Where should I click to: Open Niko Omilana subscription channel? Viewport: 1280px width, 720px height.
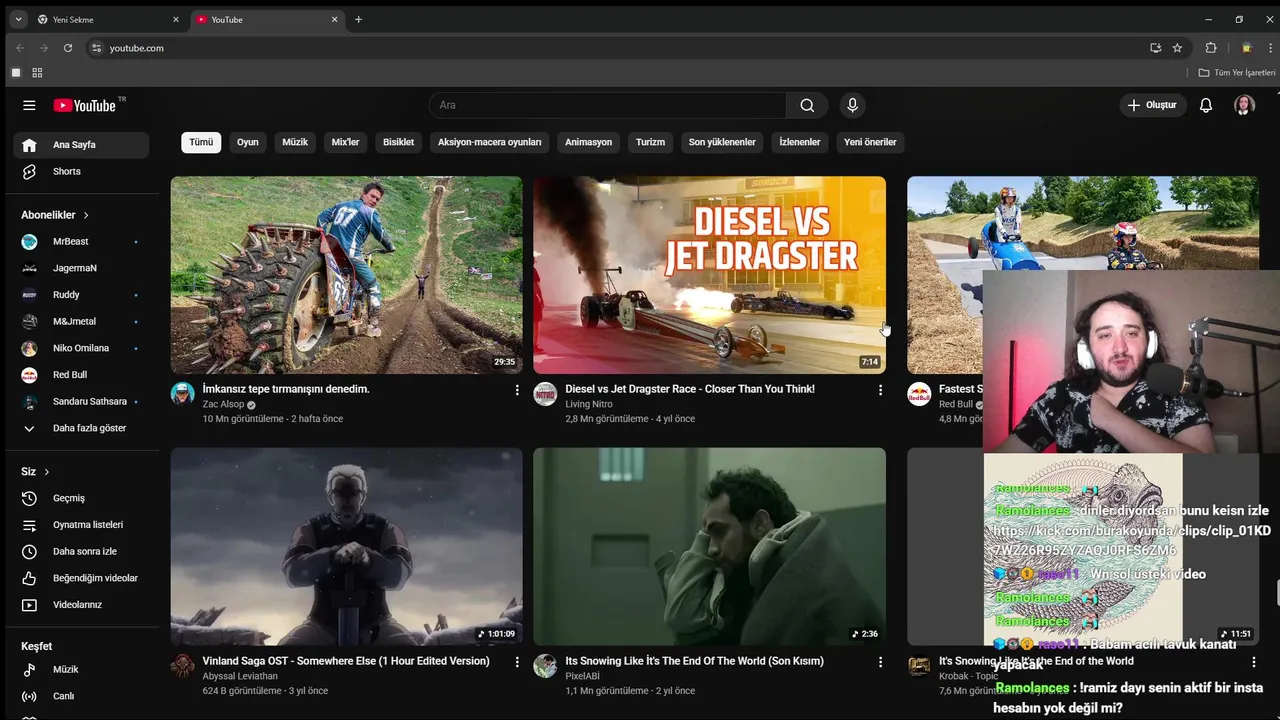point(81,348)
